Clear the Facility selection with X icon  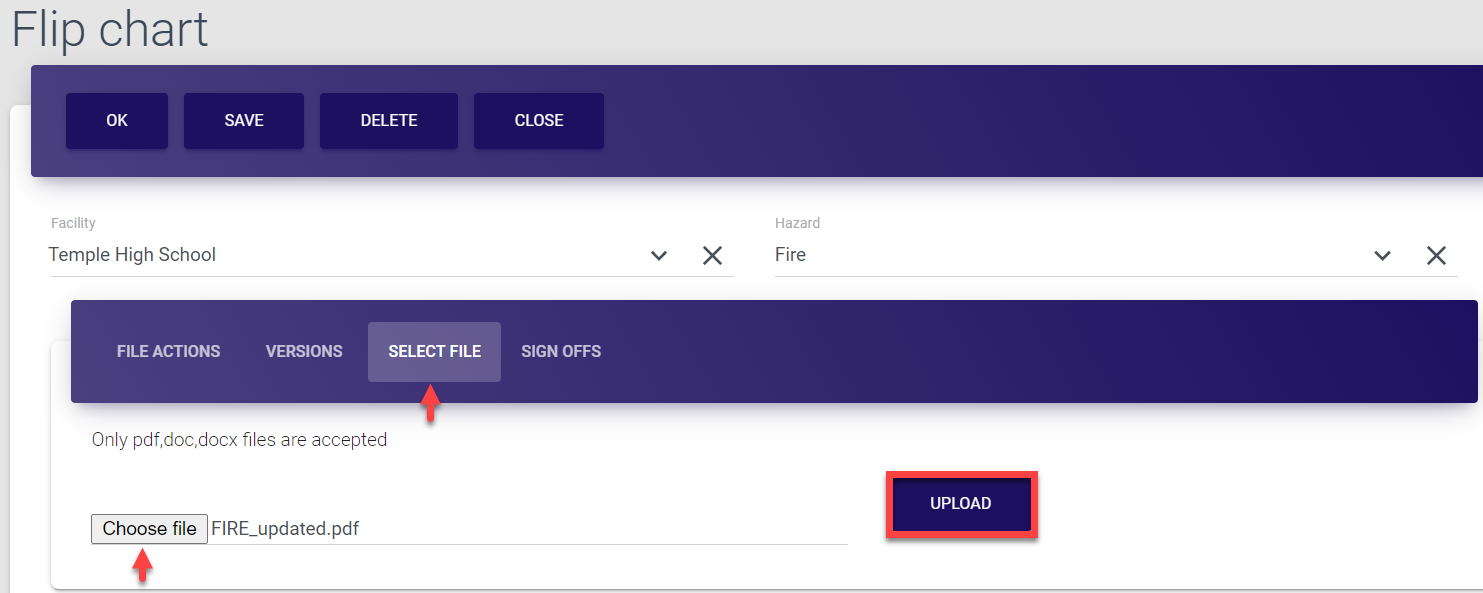712,256
